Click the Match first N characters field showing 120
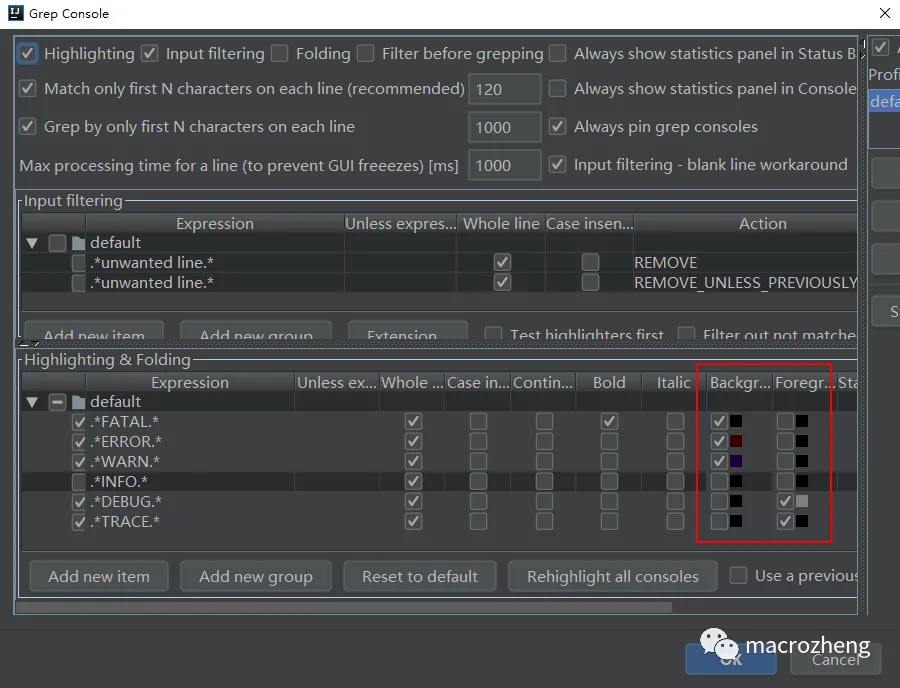900x688 pixels. click(x=505, y=89)
